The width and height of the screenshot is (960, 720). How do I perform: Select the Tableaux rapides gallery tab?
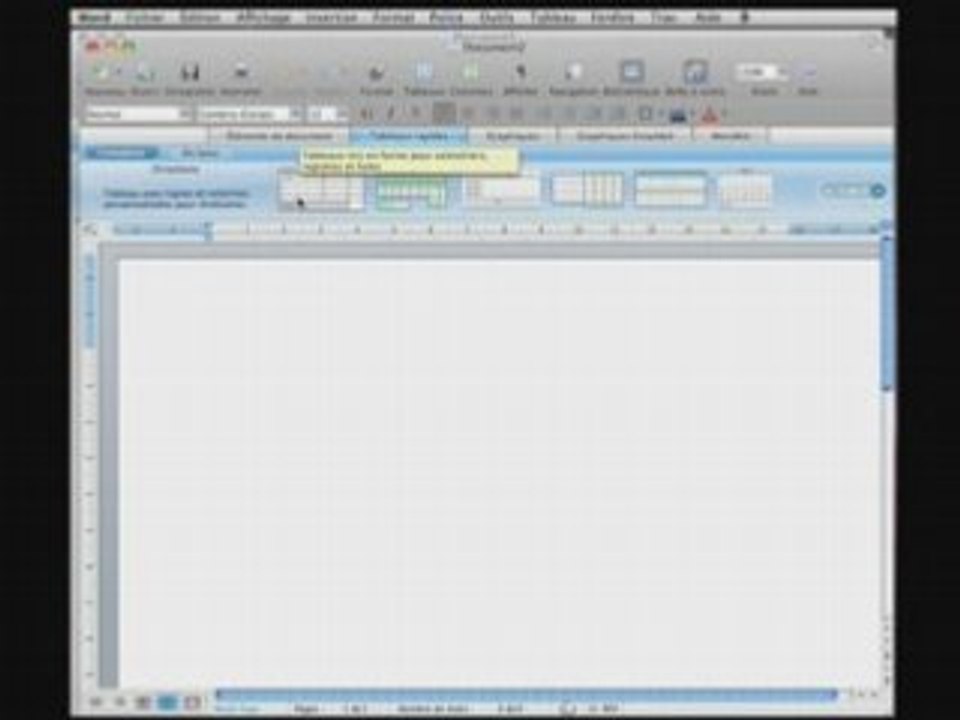click(x=409, y=135)
